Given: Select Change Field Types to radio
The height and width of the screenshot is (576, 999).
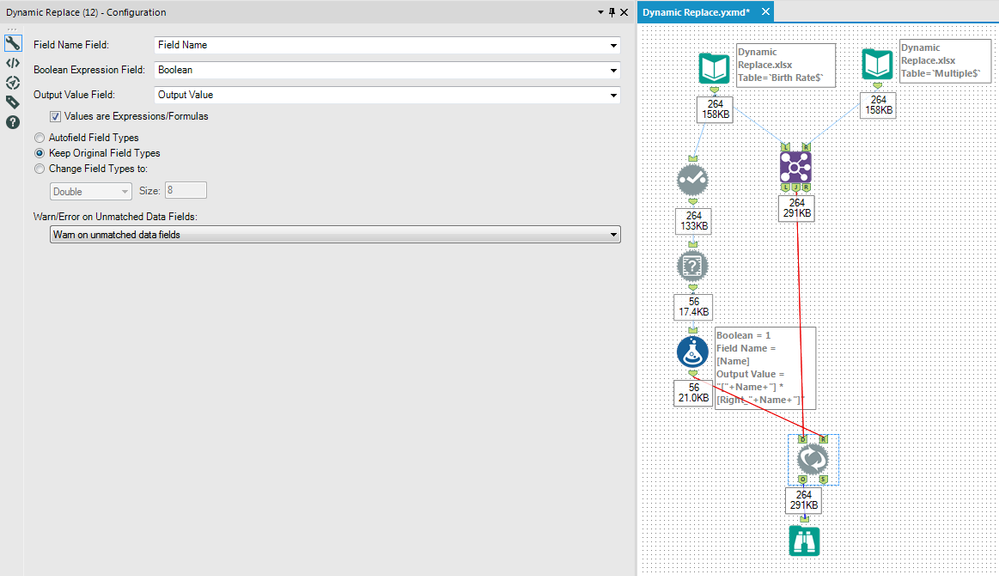Looking at the screenshot, I should [40, 169].
